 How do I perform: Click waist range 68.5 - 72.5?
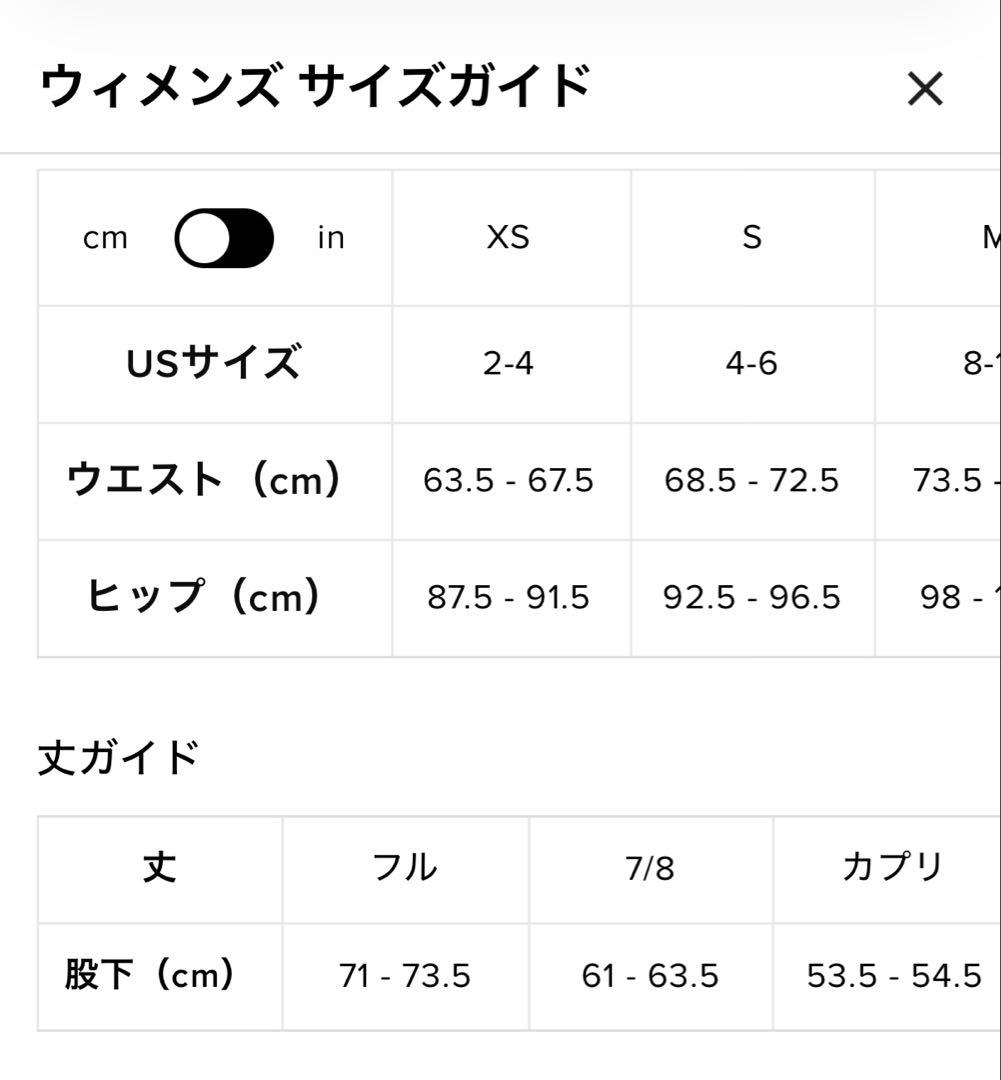coord(752,480)
